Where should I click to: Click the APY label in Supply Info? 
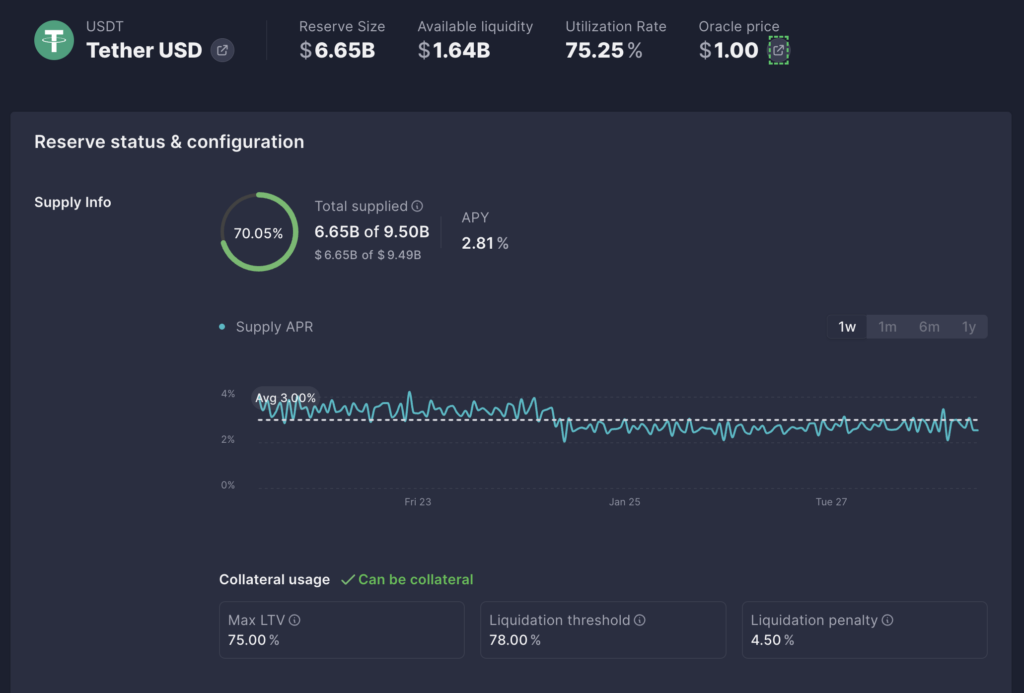pyautogui.click(x=475, y=217)
